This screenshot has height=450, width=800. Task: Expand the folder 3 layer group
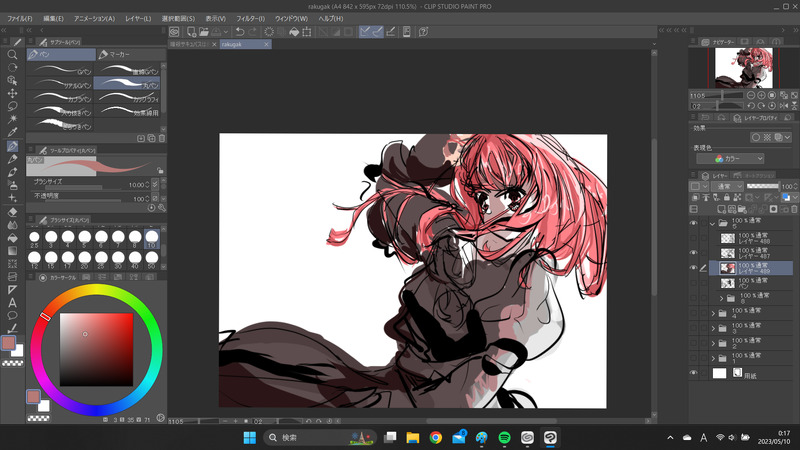(713, 328)
